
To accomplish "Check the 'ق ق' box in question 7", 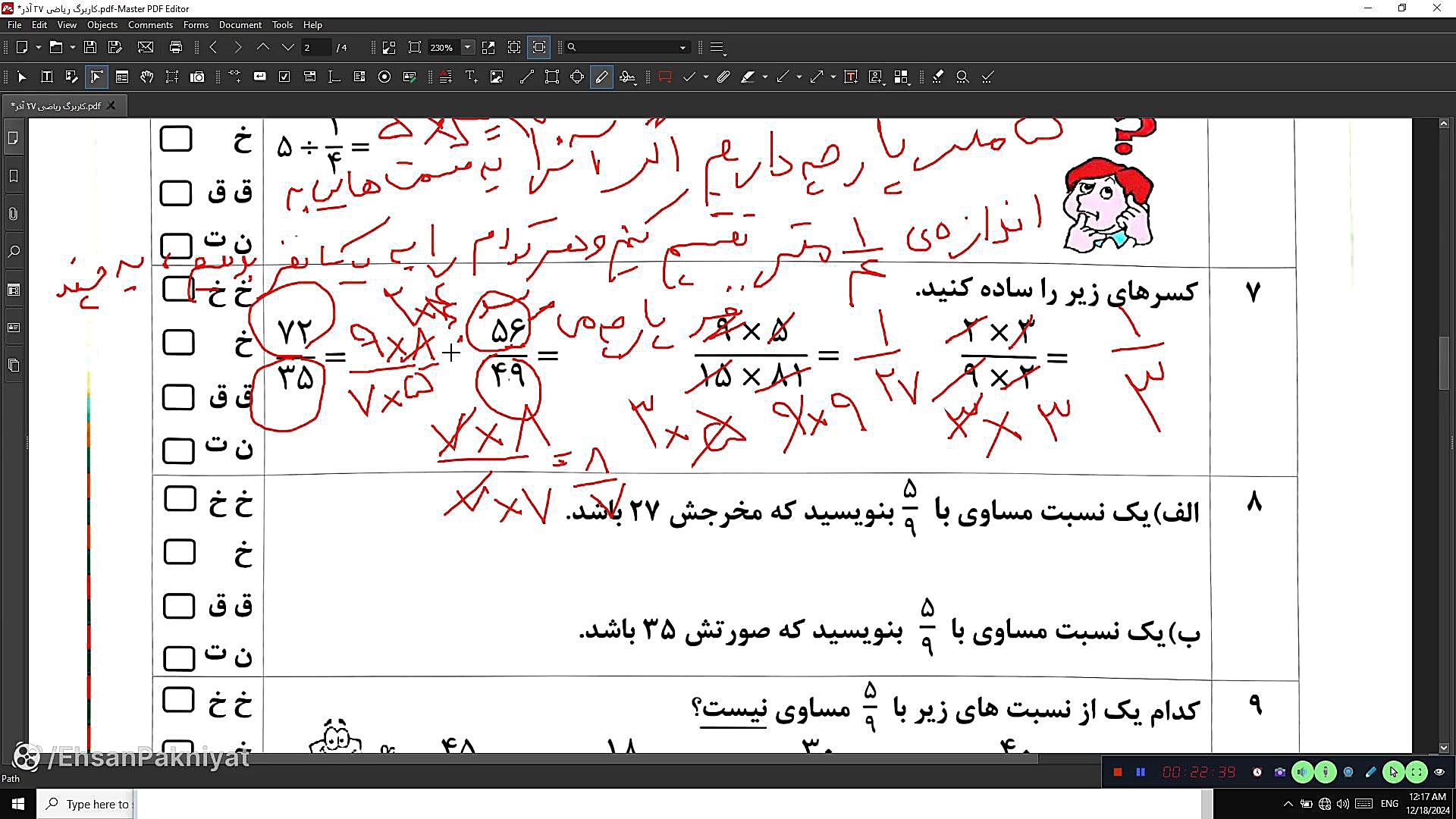I will click(x=178, y=397).
